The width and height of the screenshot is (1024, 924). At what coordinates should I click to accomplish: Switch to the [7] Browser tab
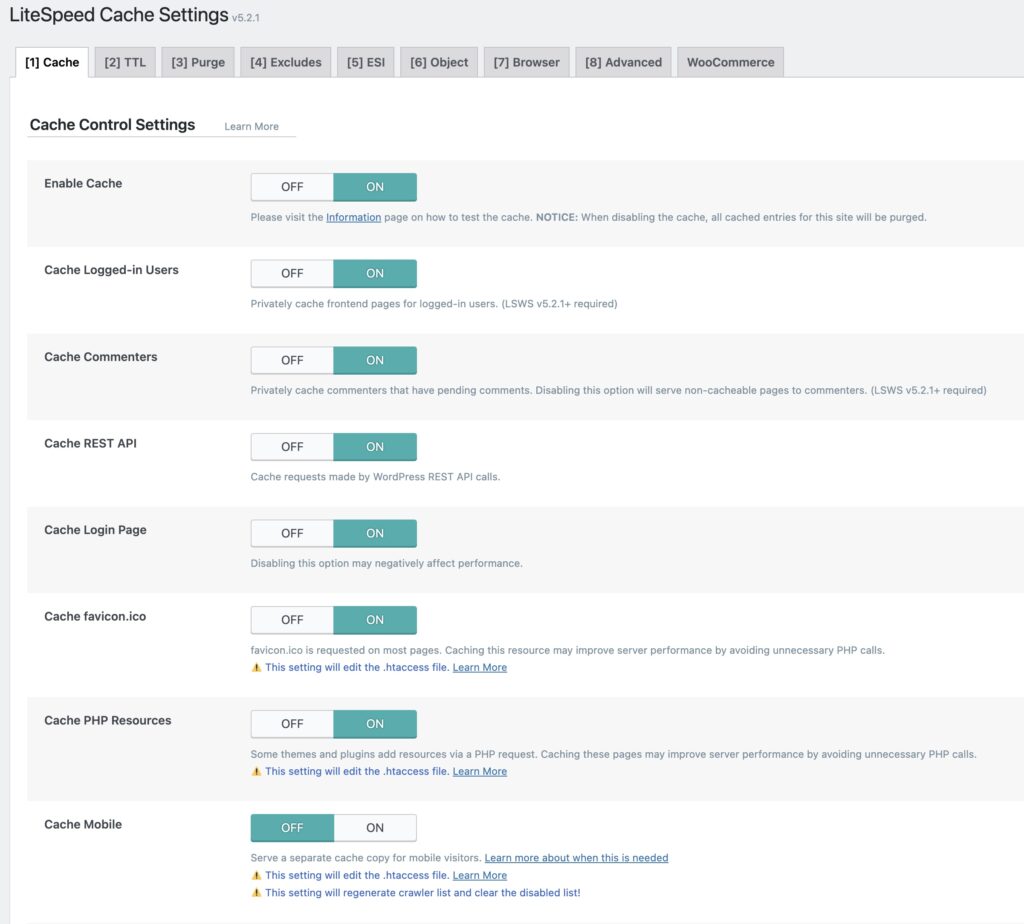point(526,63)
